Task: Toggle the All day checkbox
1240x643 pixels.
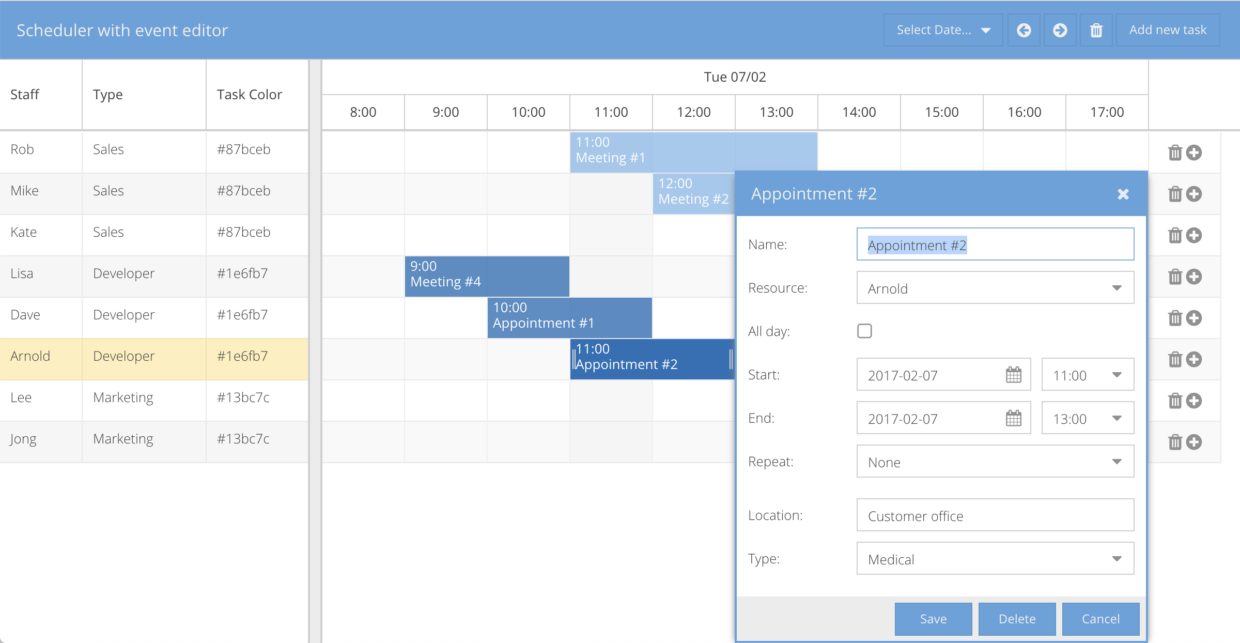Action: pyautogui.click(x=864, y=330)
